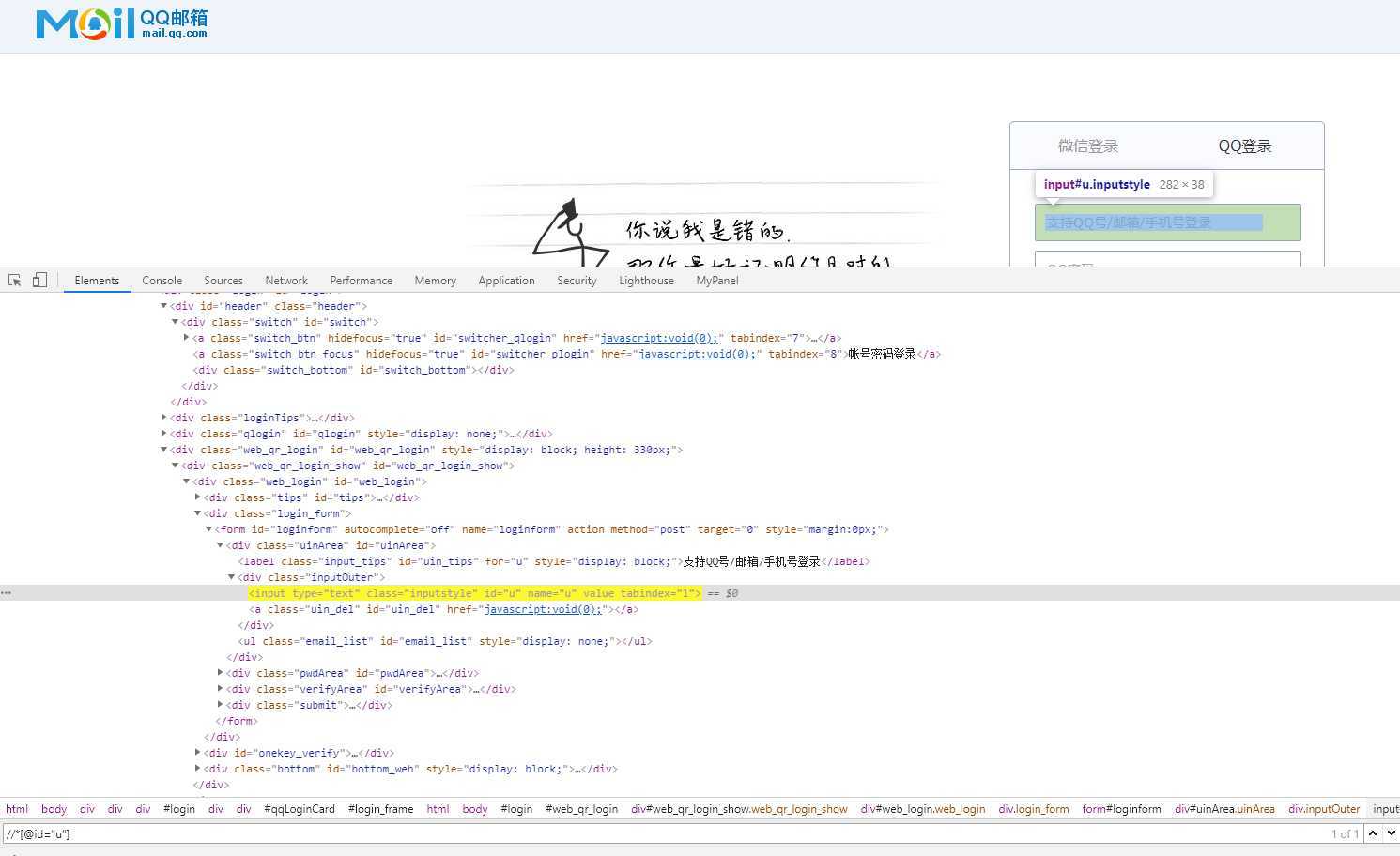
Task: Click the div.inputOuter breadcrumb
Action: 1324,809
